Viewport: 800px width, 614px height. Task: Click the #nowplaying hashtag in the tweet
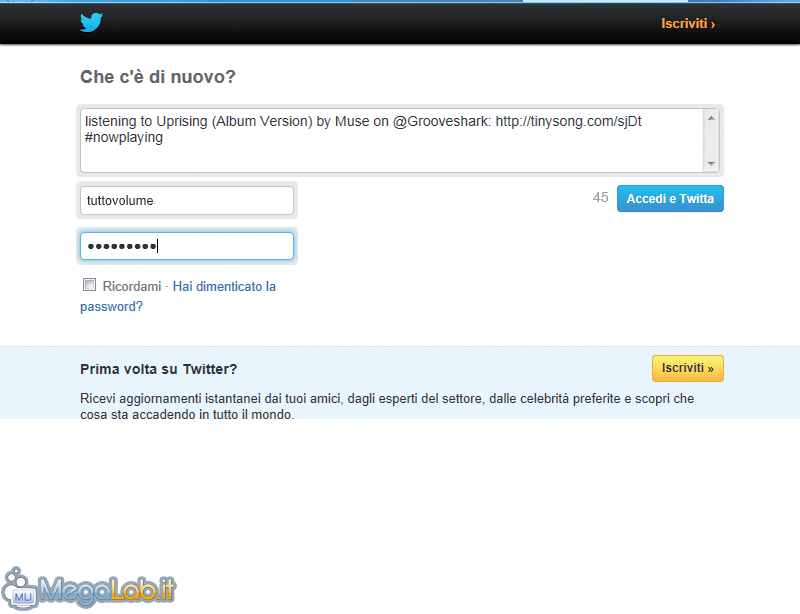tap(123, 137)
